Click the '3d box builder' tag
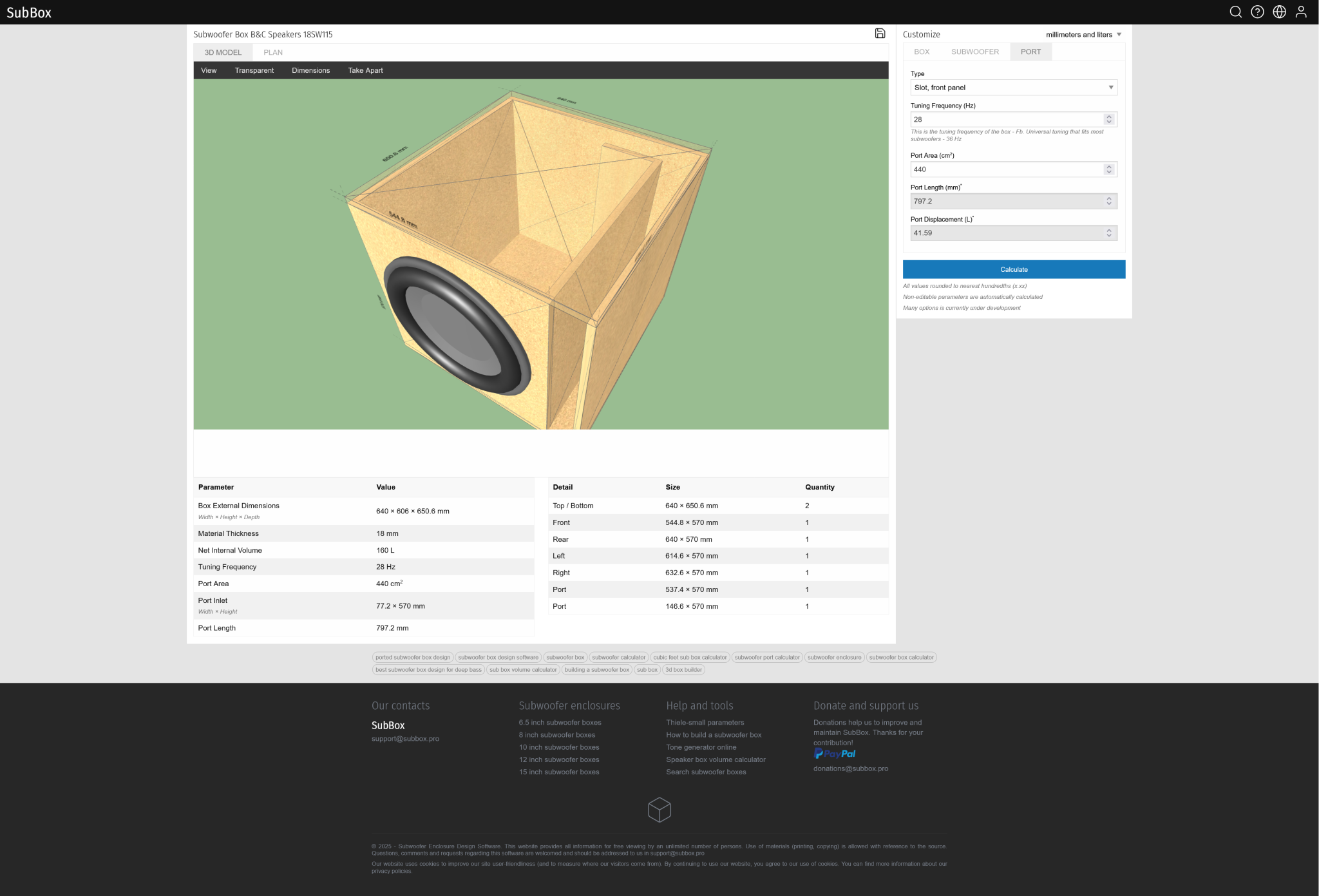The image size is (1319, 896). coord(683,670)
